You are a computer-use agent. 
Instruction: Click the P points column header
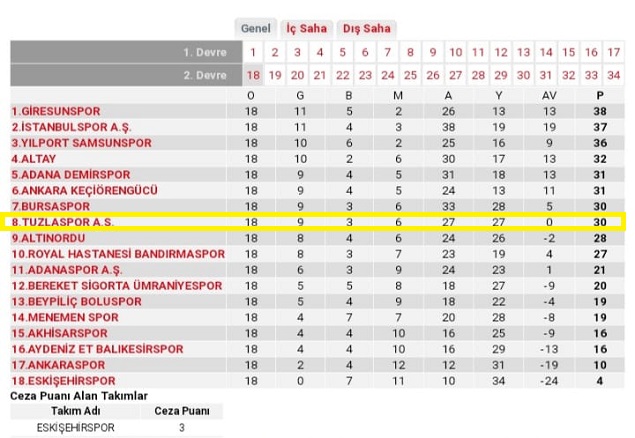point(599,95)
